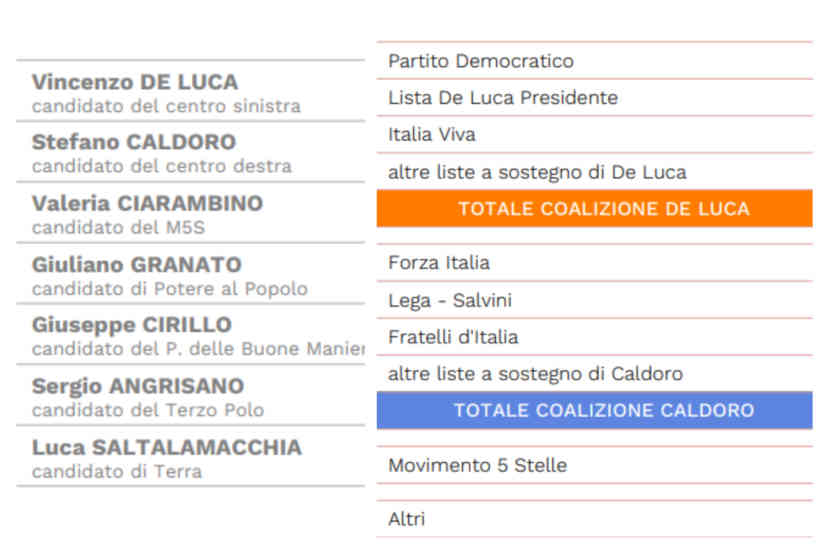The image size is (825, 550).
Task: Select the Italia Viva list row
Action: (x=595, y=135)
